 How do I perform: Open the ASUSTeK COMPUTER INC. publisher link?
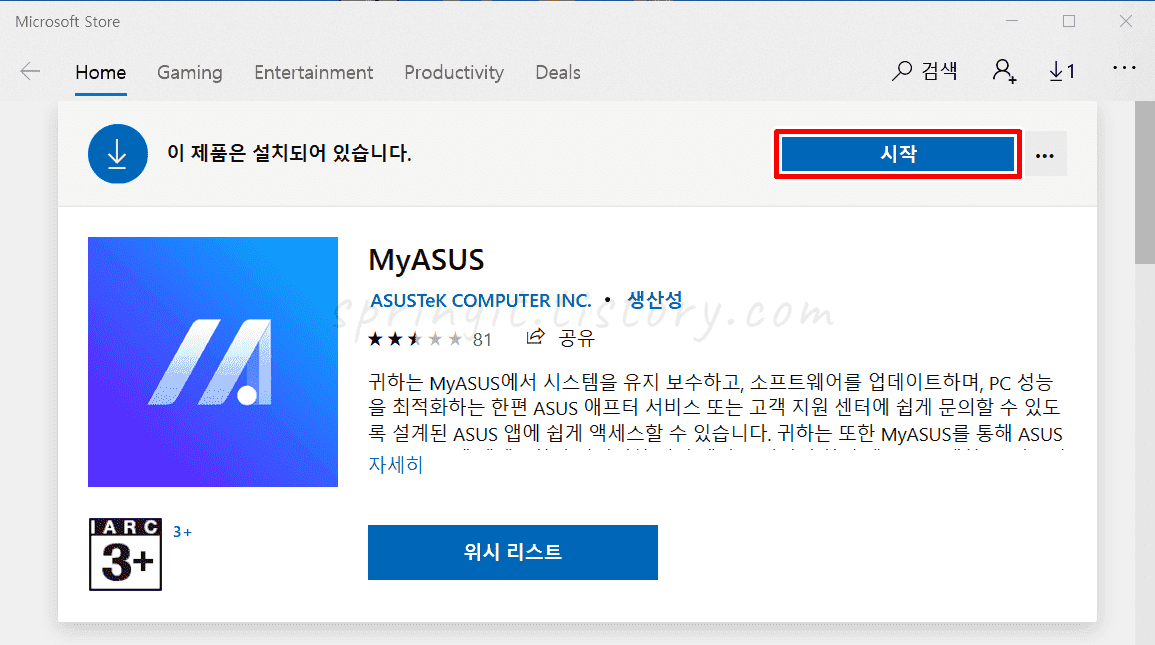pos(481,300)
